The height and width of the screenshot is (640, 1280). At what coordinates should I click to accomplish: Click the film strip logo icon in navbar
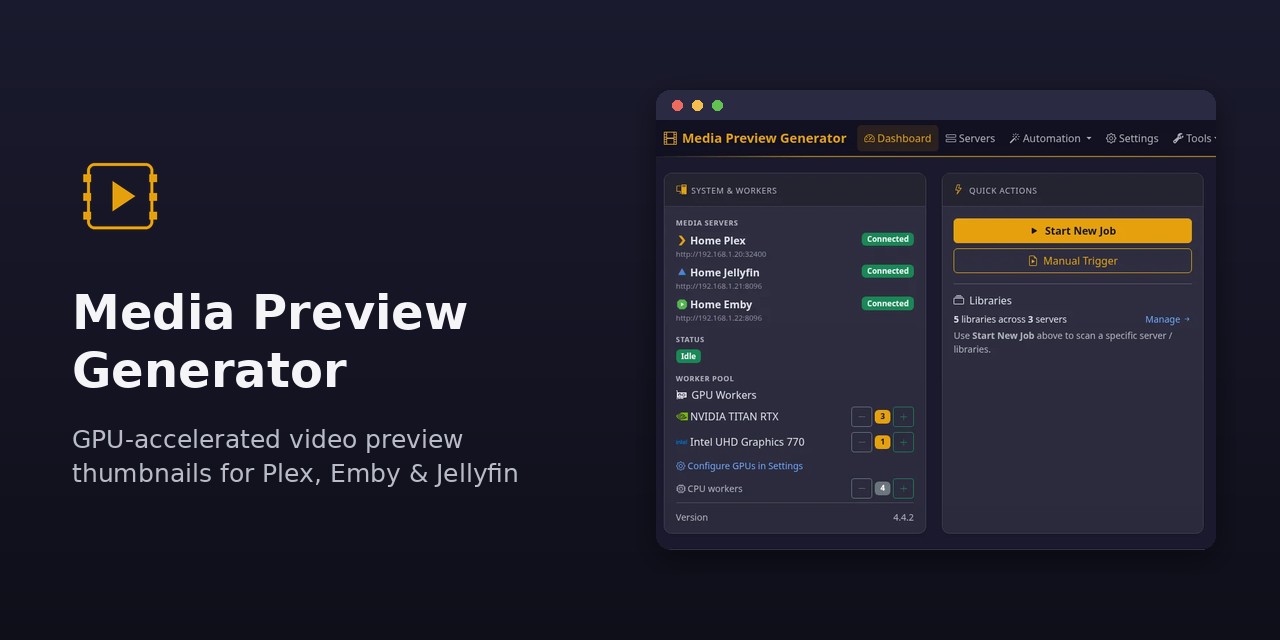click(670, 138)
